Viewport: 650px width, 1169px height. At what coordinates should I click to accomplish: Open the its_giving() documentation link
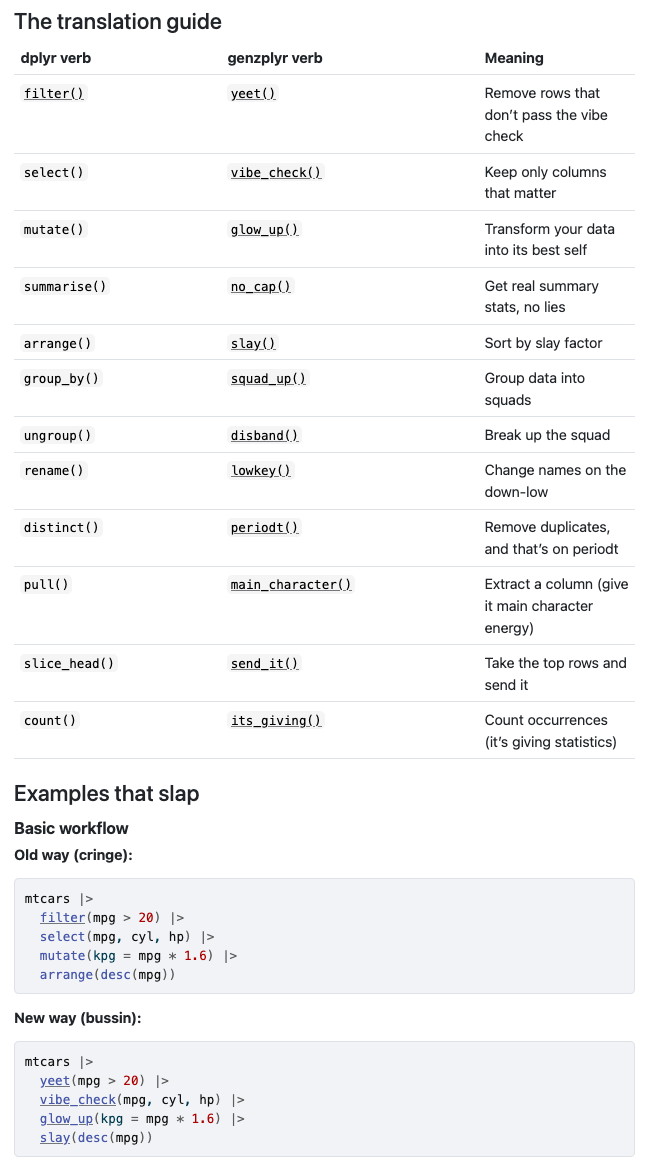276,720
